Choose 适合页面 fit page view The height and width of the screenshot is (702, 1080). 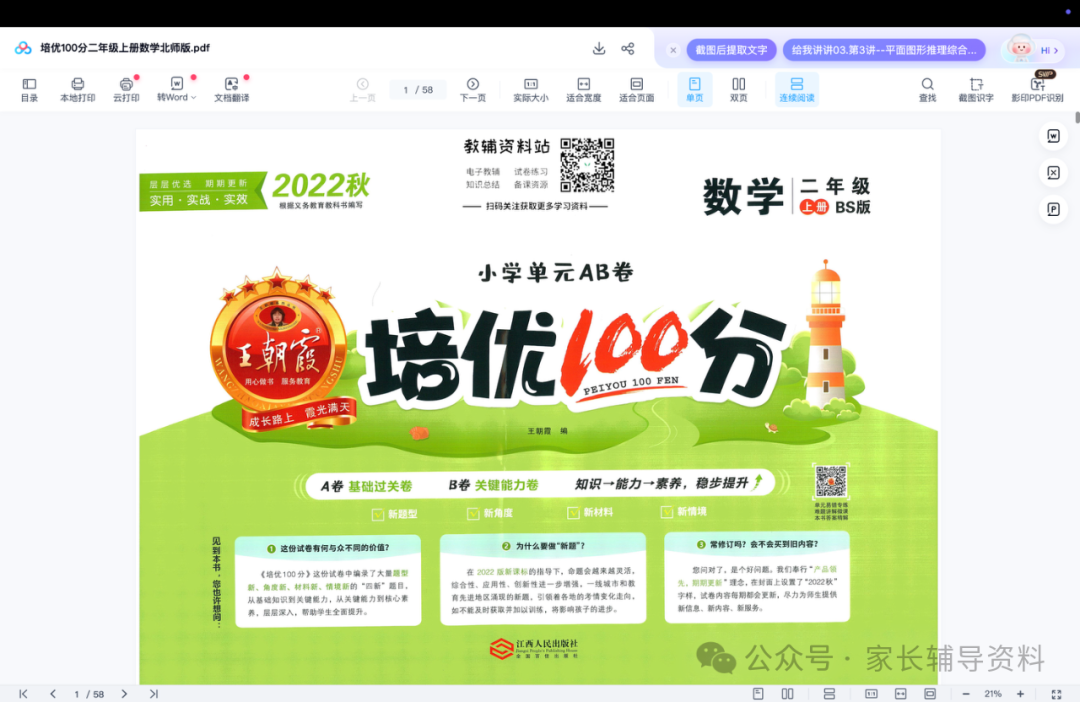click(x=636, y=90)
